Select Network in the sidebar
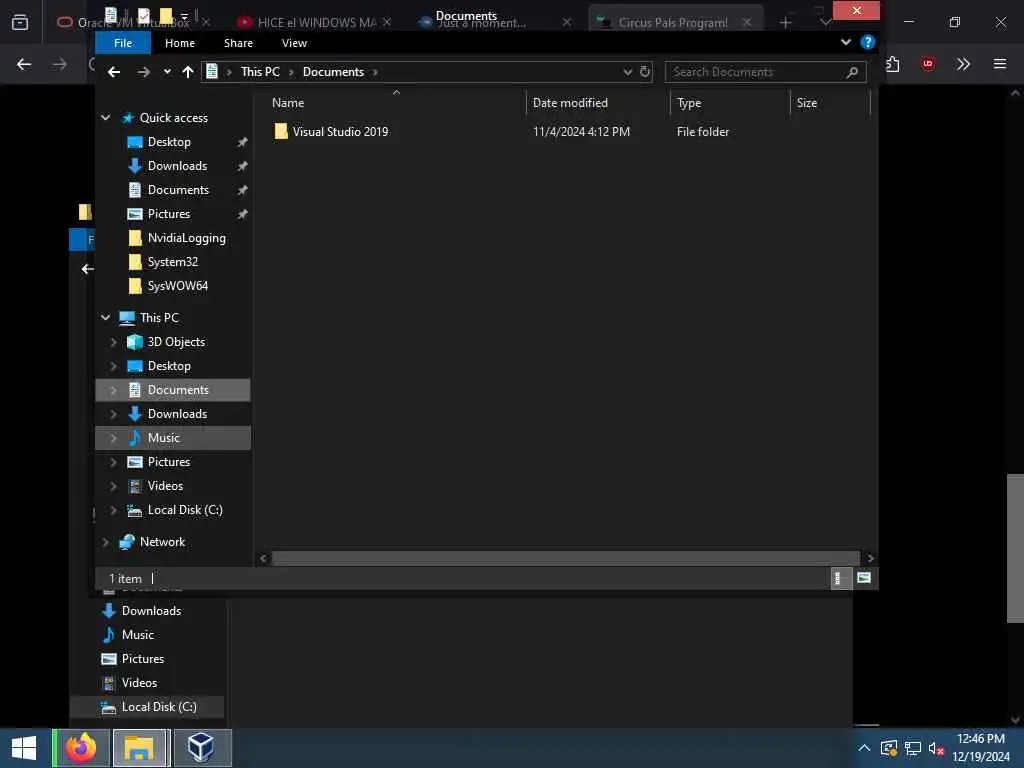 point(163,542)
